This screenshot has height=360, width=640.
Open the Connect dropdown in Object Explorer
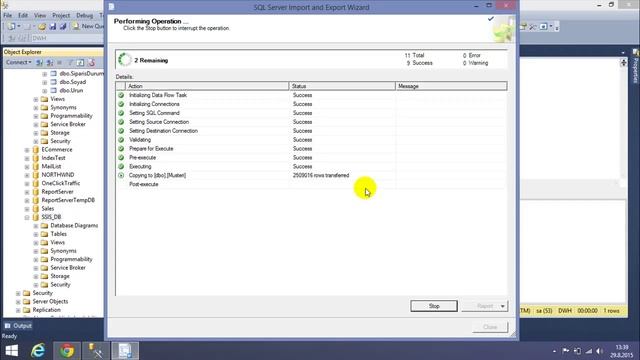pyautogui.click(x=18, y=62)
